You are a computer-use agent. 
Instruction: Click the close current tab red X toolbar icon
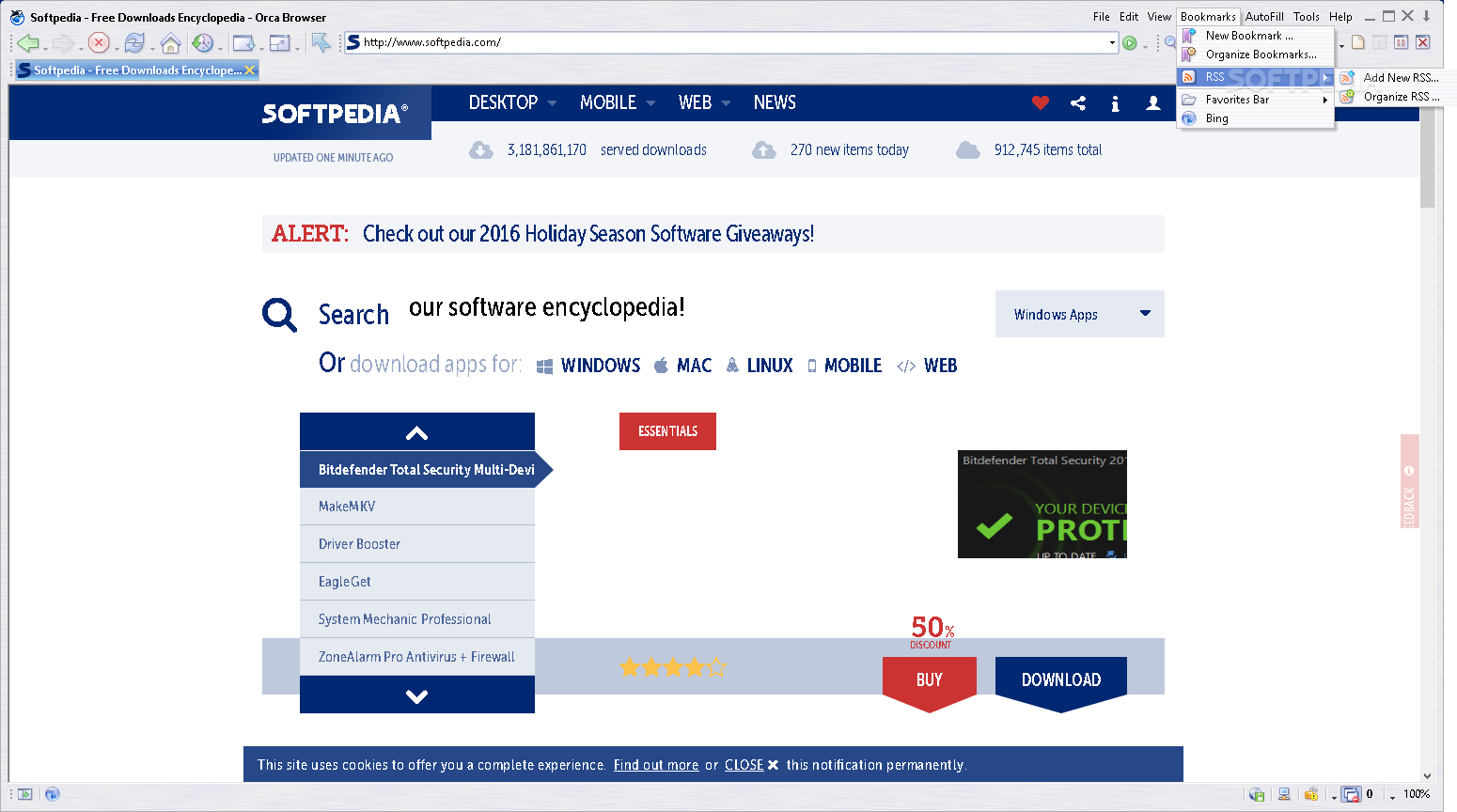point(1423,42)
